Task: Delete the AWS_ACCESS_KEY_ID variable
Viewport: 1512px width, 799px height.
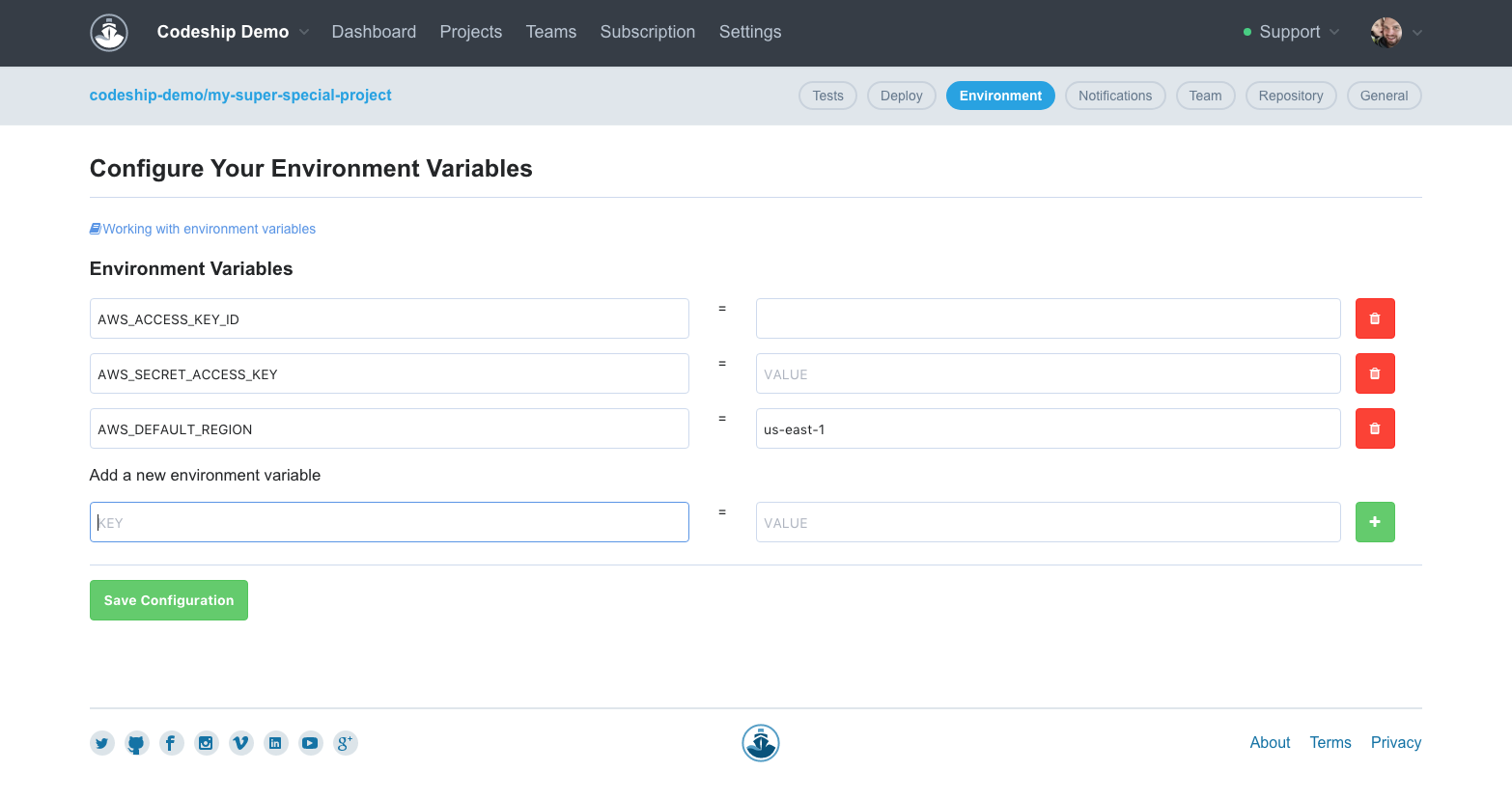Action: [1374, 317]
